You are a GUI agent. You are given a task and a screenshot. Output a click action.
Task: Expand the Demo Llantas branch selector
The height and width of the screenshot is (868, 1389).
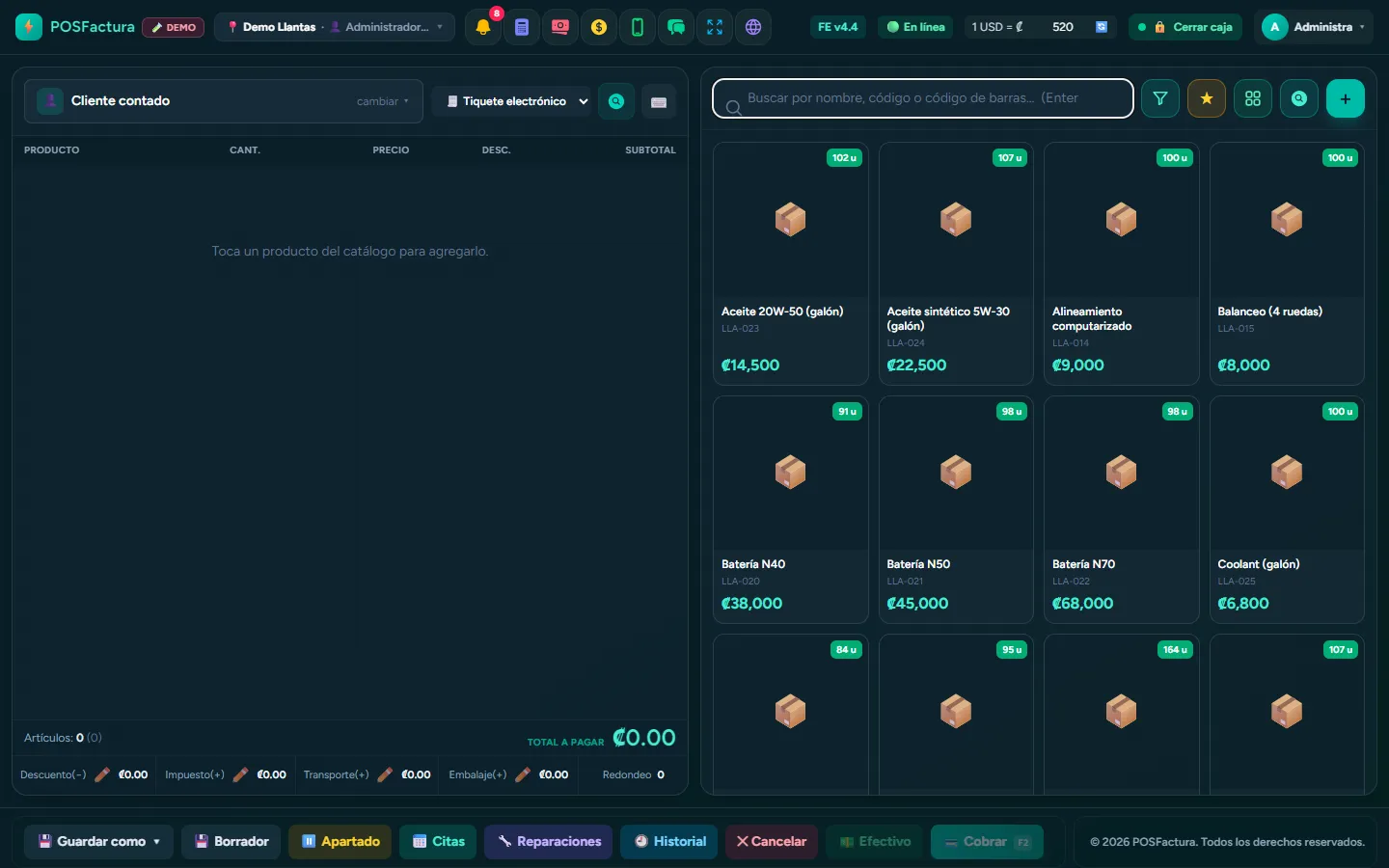(335, 27)
